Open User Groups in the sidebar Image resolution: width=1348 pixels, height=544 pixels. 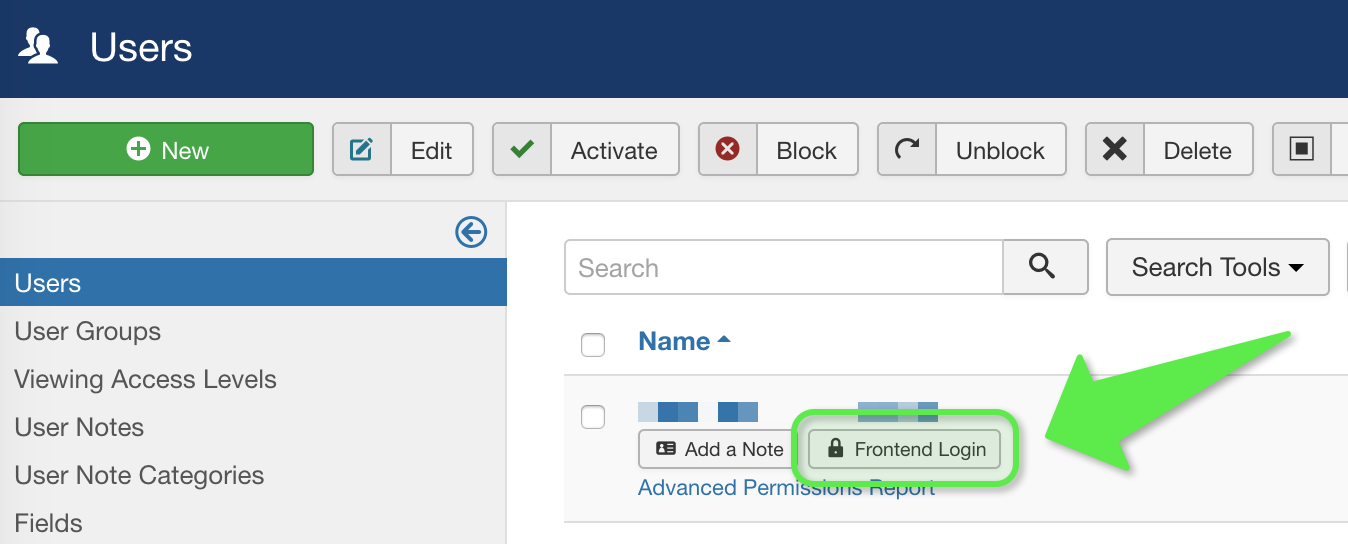tap(88, 331)
